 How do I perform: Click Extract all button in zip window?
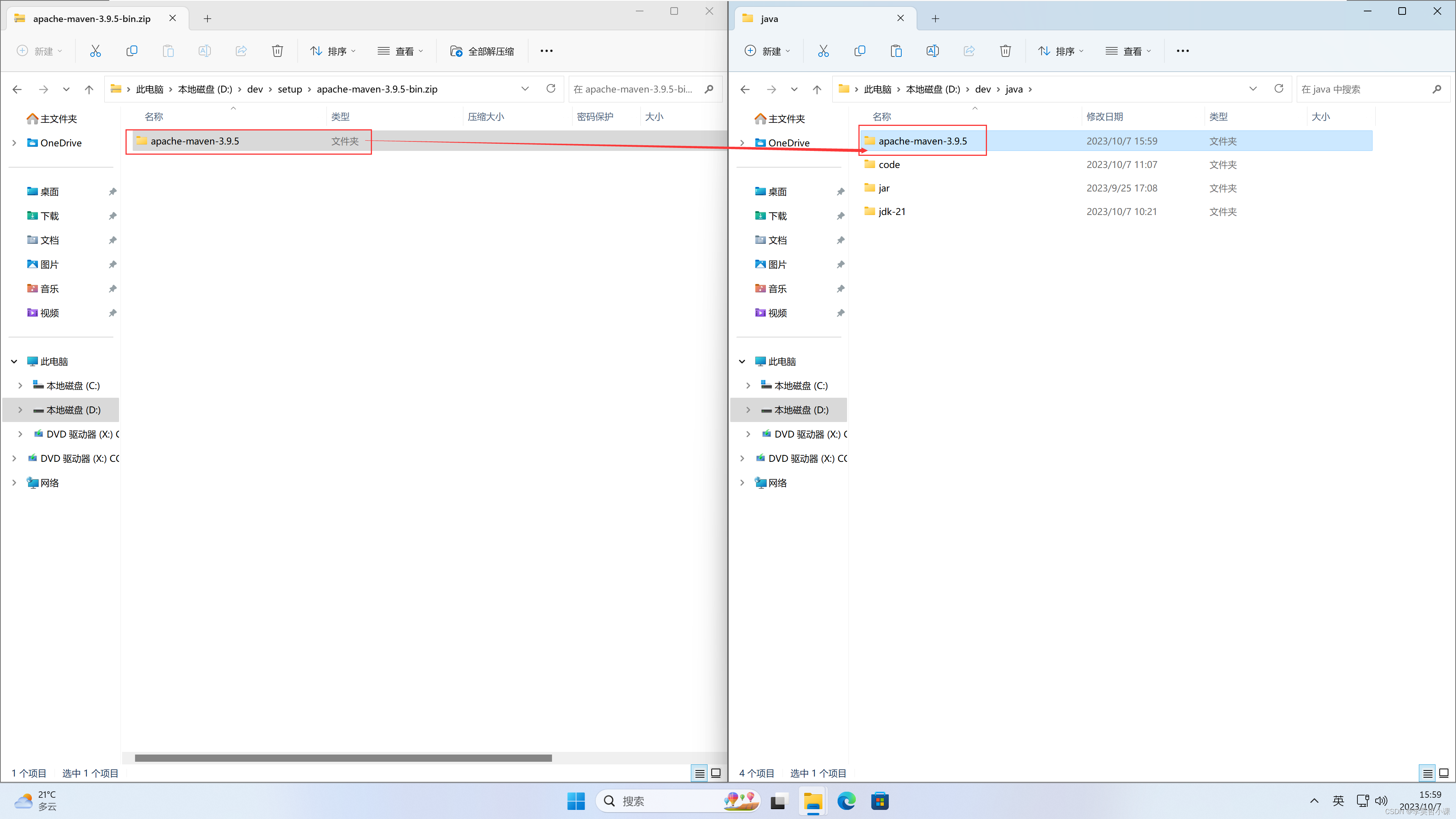pos(482,51)
